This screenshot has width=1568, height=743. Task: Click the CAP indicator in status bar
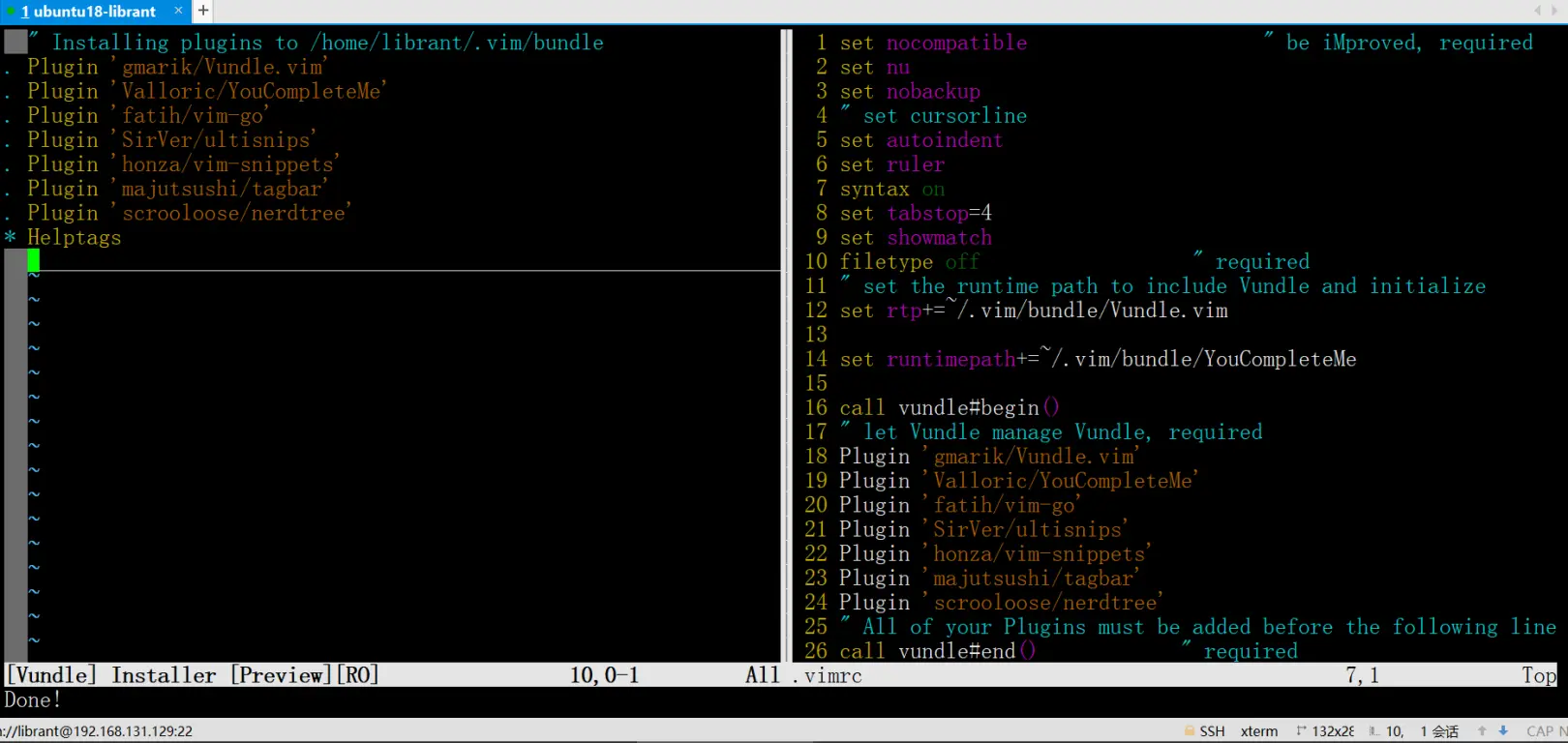pos(1540,731)
